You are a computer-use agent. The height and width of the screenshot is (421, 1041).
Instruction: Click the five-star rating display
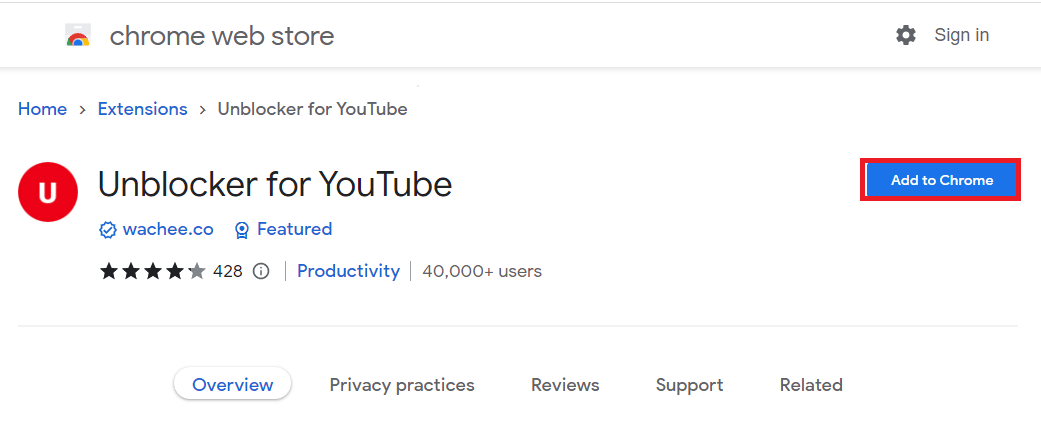153,271
